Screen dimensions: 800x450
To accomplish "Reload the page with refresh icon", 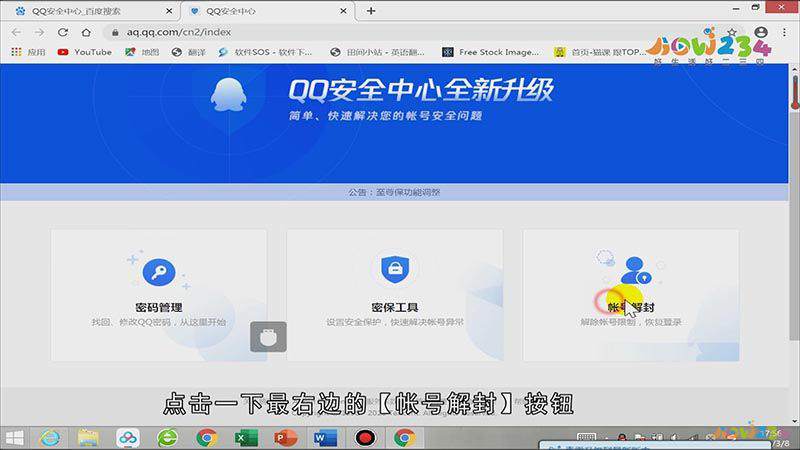I will pos(63,32).
